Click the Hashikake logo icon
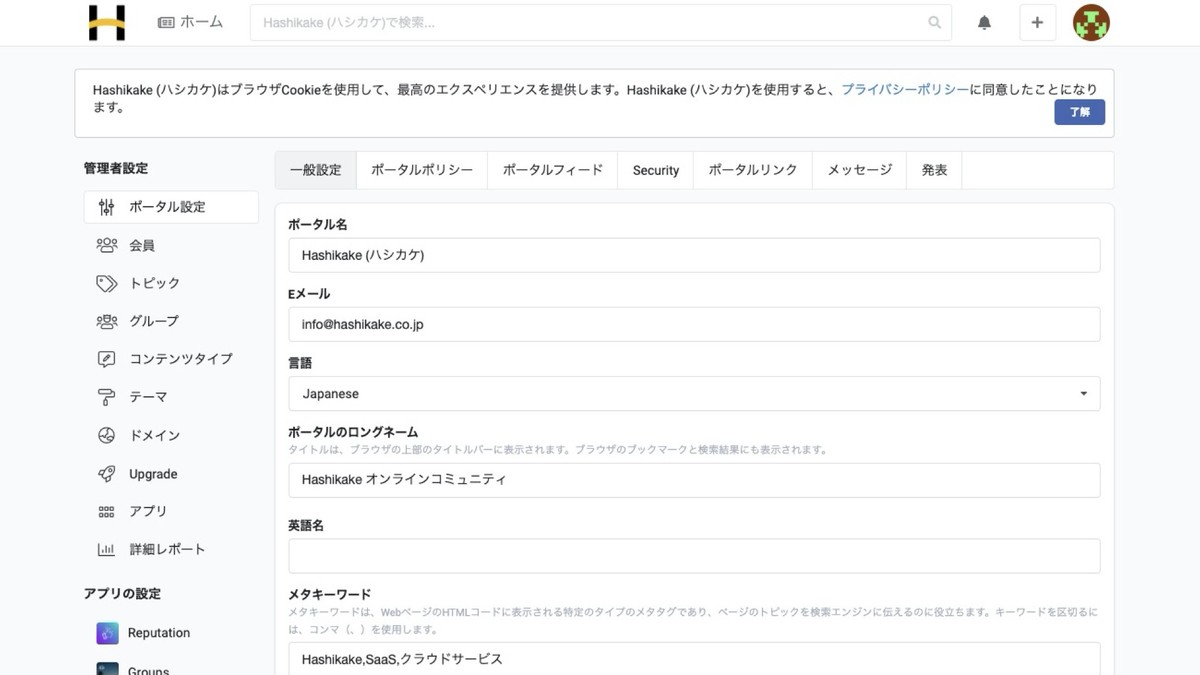1200x675 pixels. coord(106,22)
